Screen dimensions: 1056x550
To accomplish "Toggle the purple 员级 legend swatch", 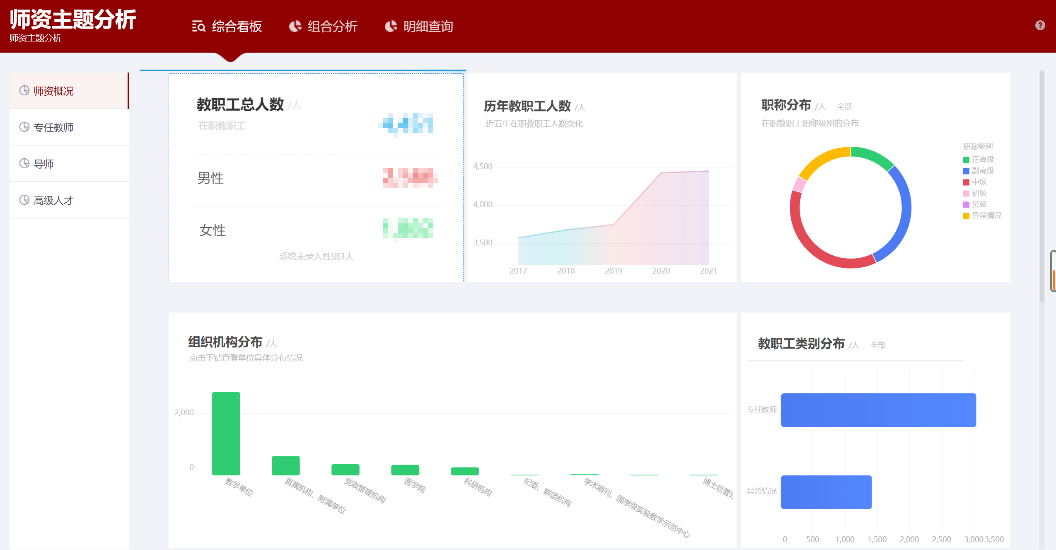I will (x=966, y=205).
